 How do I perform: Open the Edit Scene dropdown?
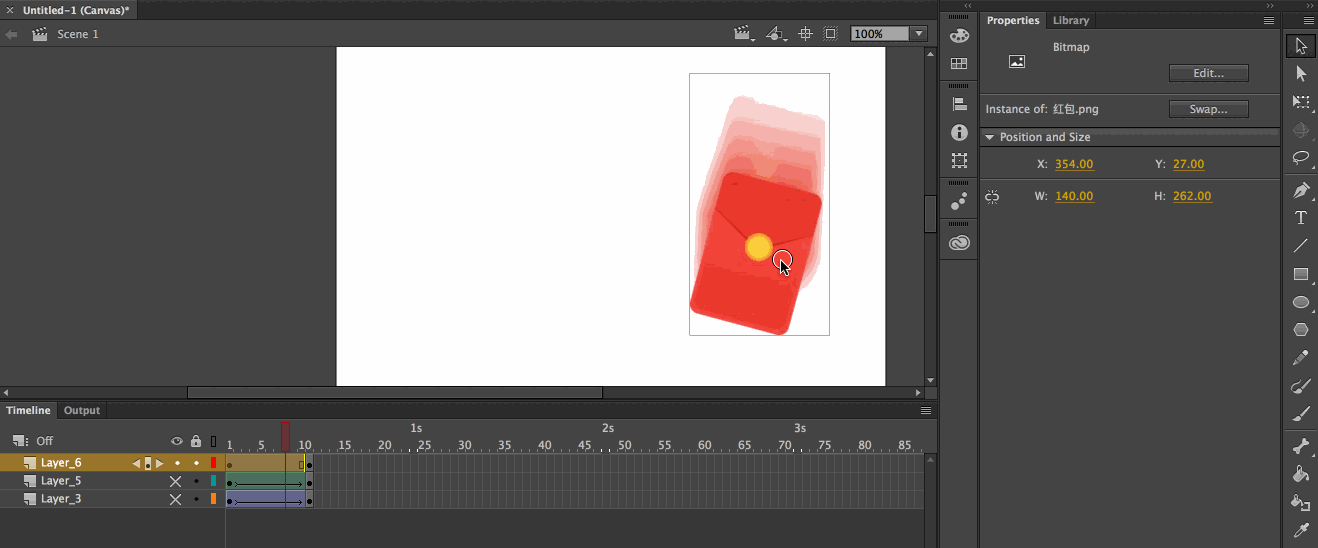point(744,34)
